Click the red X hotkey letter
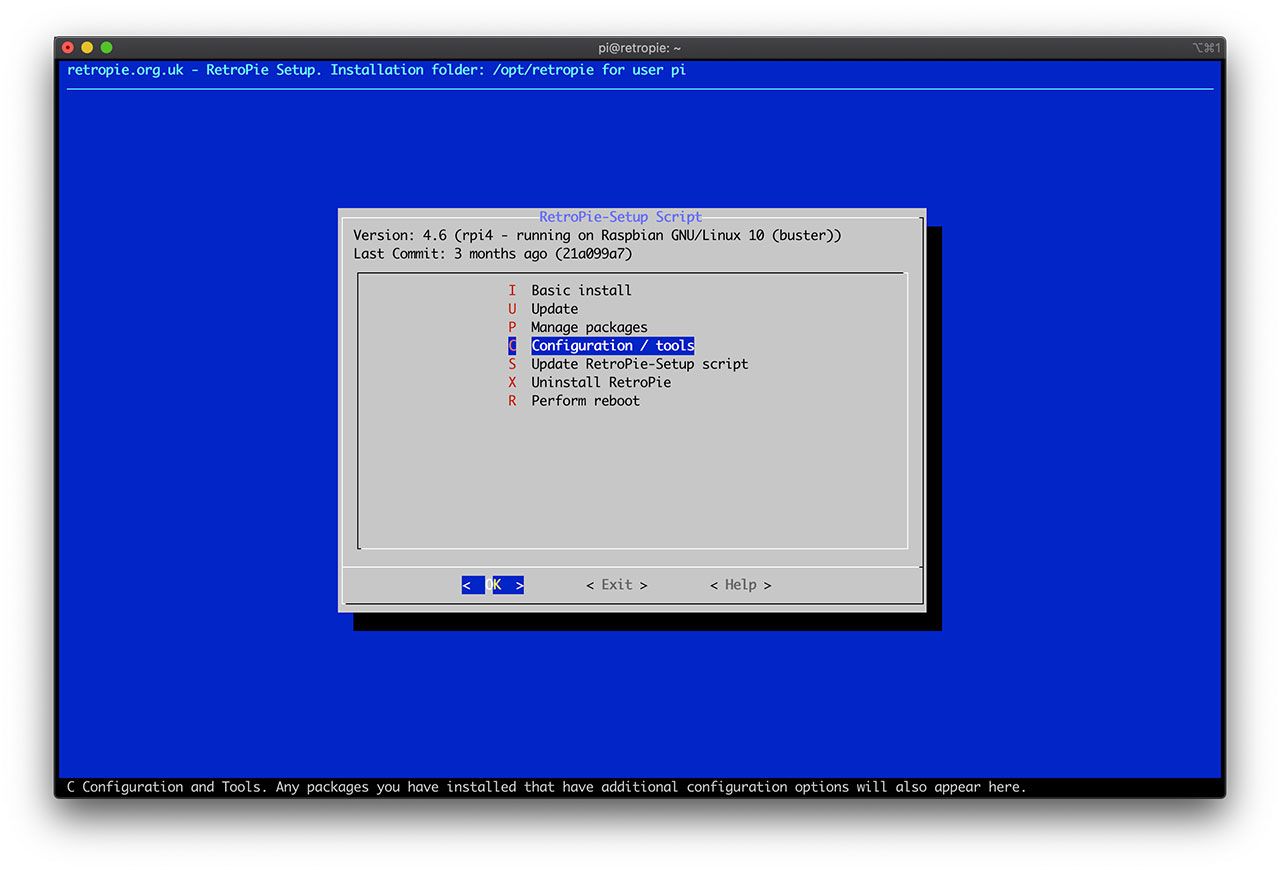Viewport: 1280px width, 870px height. click(512, 382)
